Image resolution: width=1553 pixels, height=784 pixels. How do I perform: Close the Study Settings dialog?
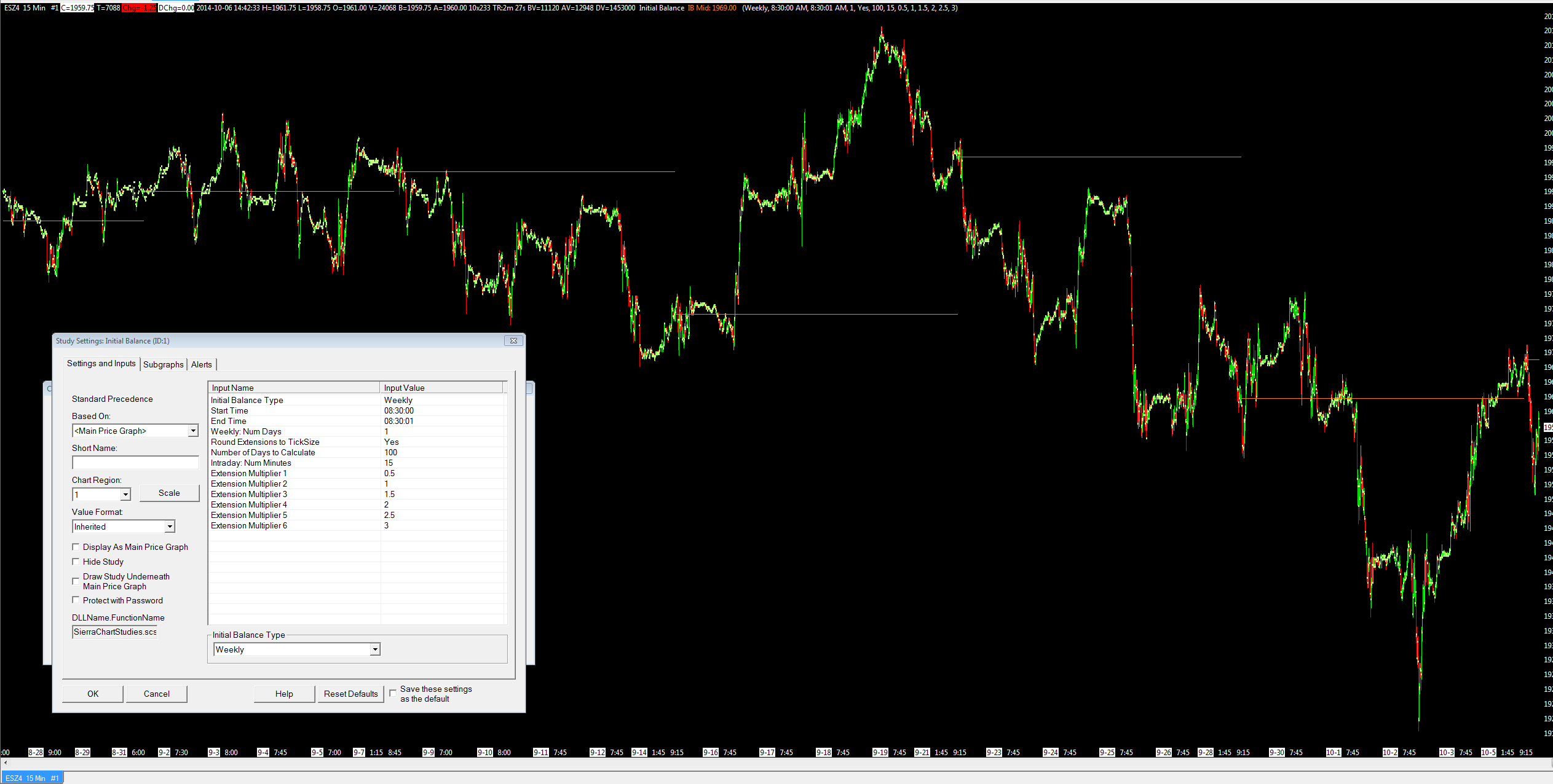click(513, 341)
